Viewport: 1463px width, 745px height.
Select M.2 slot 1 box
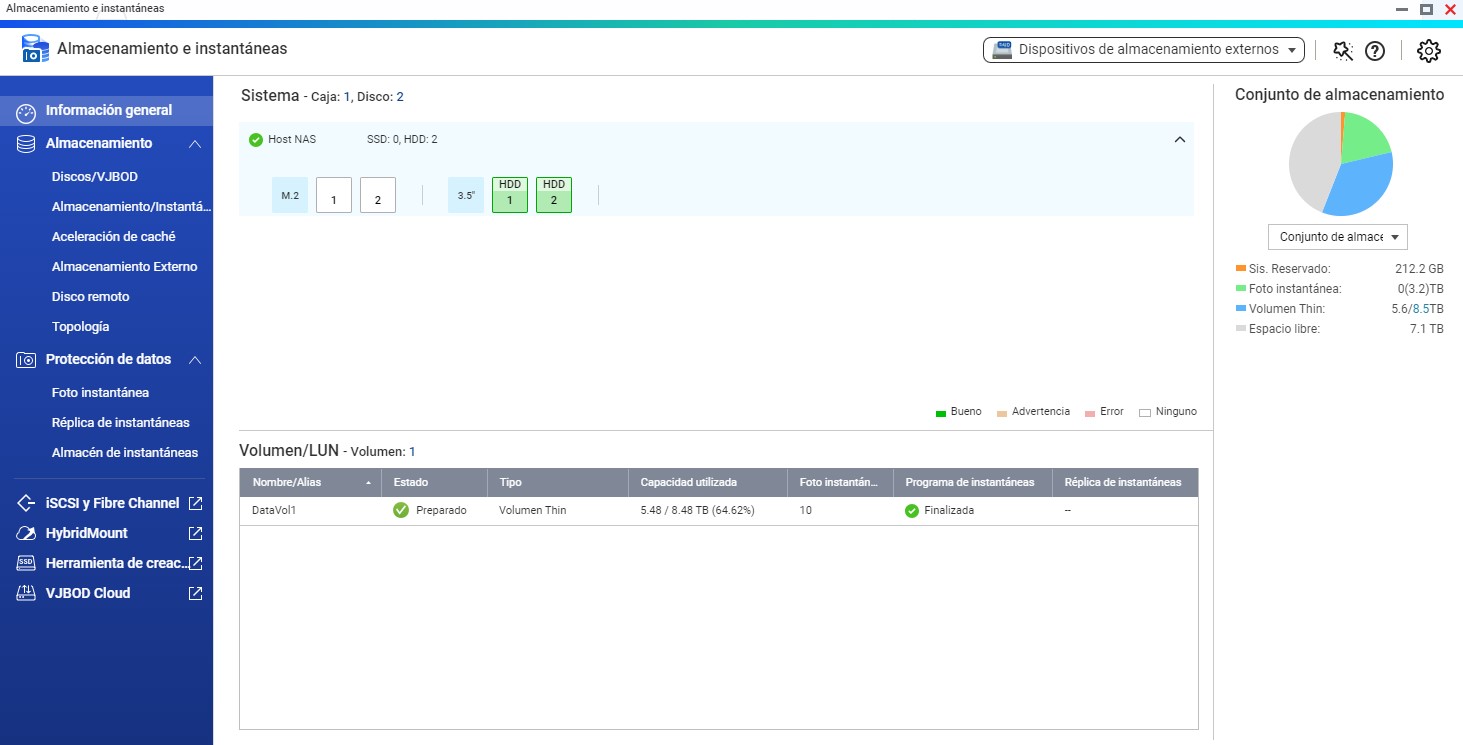point(334,196)
